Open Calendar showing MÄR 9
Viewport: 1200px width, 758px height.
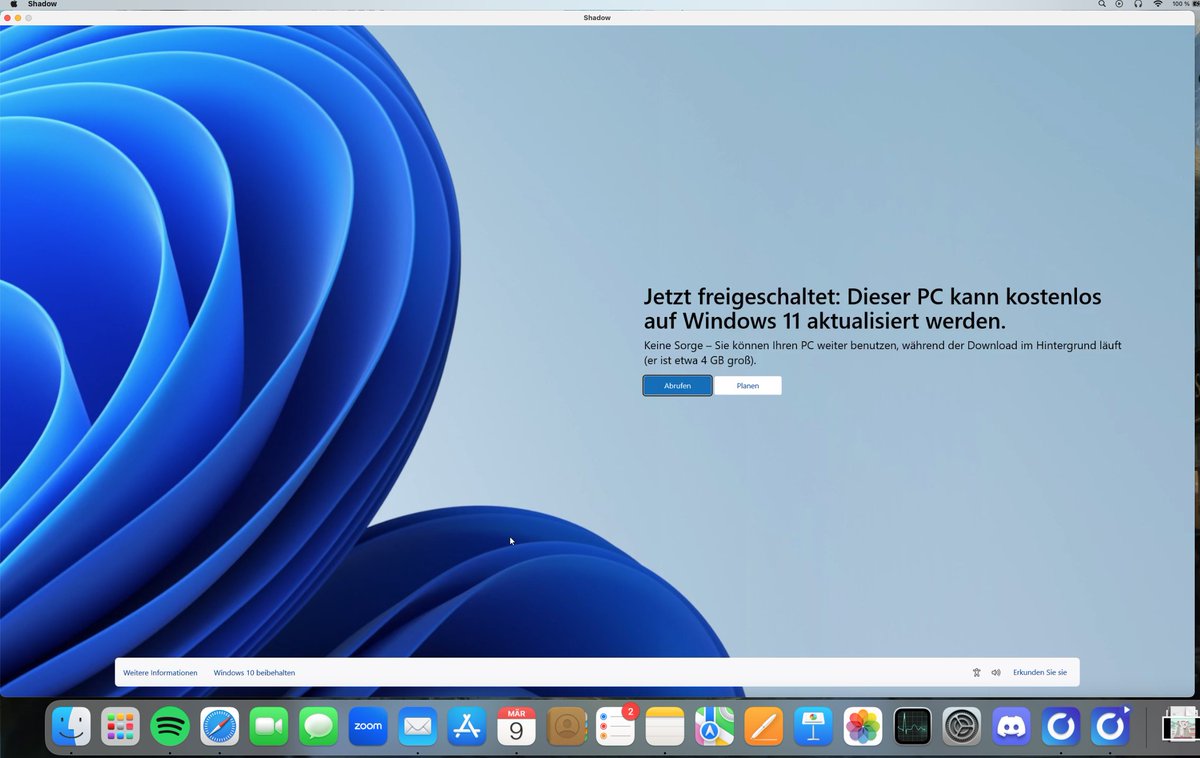point(517,726)
